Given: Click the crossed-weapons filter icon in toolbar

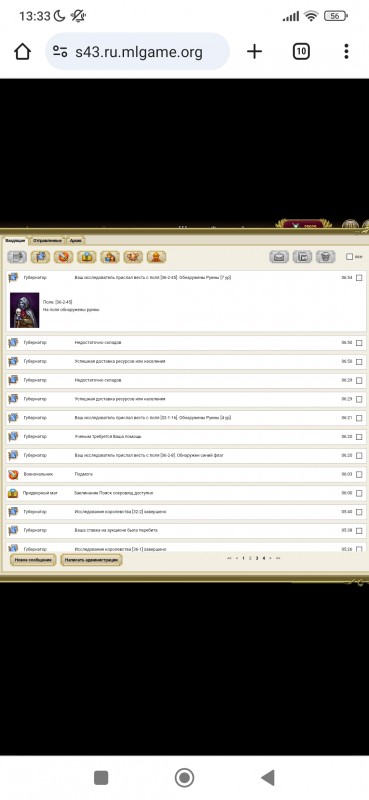Looking at the screenshot, I should 133,257.
